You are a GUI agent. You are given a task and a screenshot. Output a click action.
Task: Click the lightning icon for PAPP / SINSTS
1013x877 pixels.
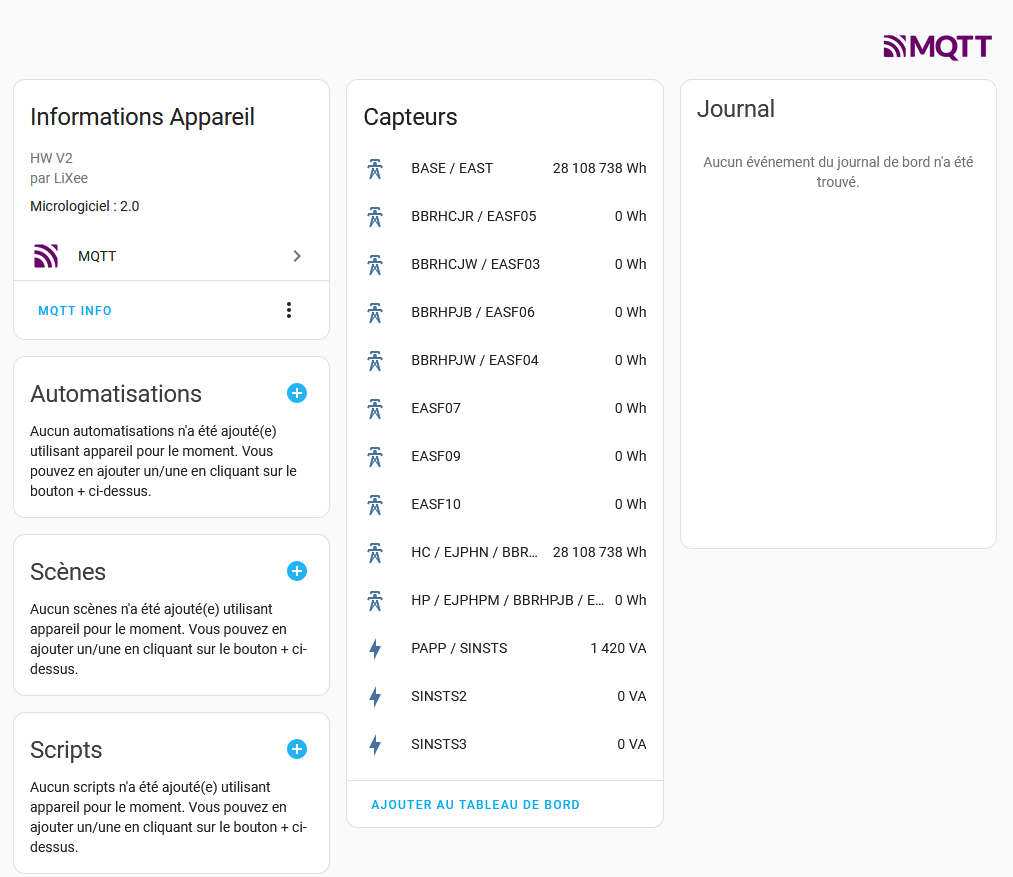[375, 648]
